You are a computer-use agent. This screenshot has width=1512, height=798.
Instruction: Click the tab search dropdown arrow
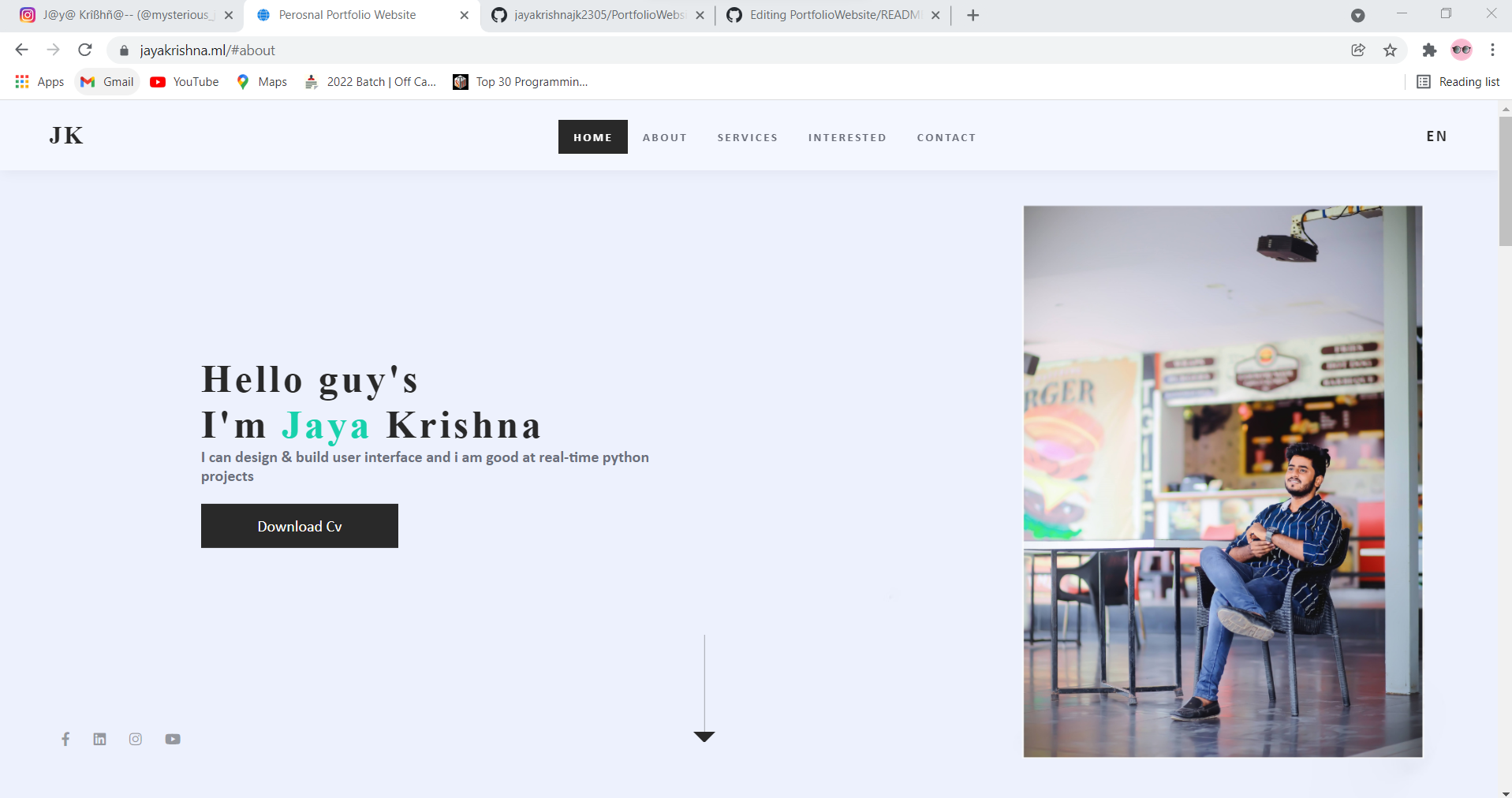click(x=1357, y=15)
